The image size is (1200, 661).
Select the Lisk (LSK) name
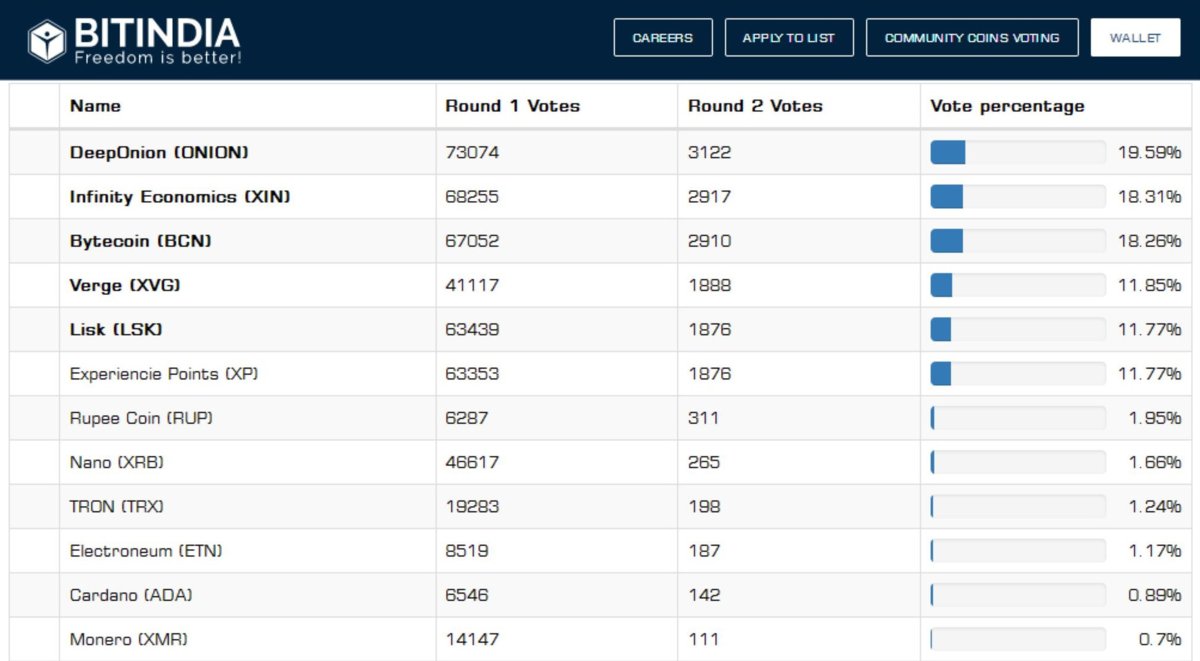tap(116, 329)
